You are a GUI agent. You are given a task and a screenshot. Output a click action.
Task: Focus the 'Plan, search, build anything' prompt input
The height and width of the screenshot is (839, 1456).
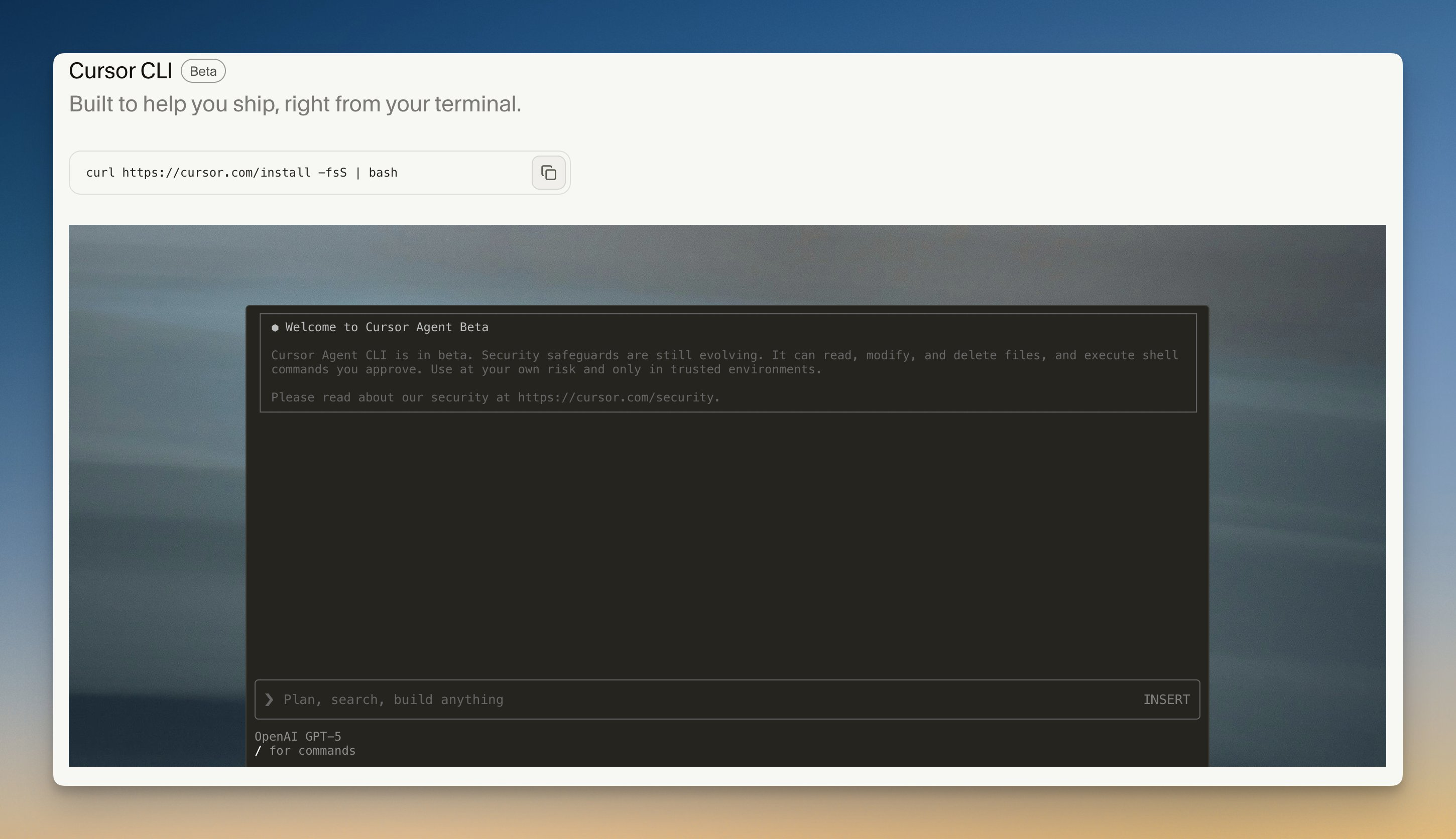727,700
